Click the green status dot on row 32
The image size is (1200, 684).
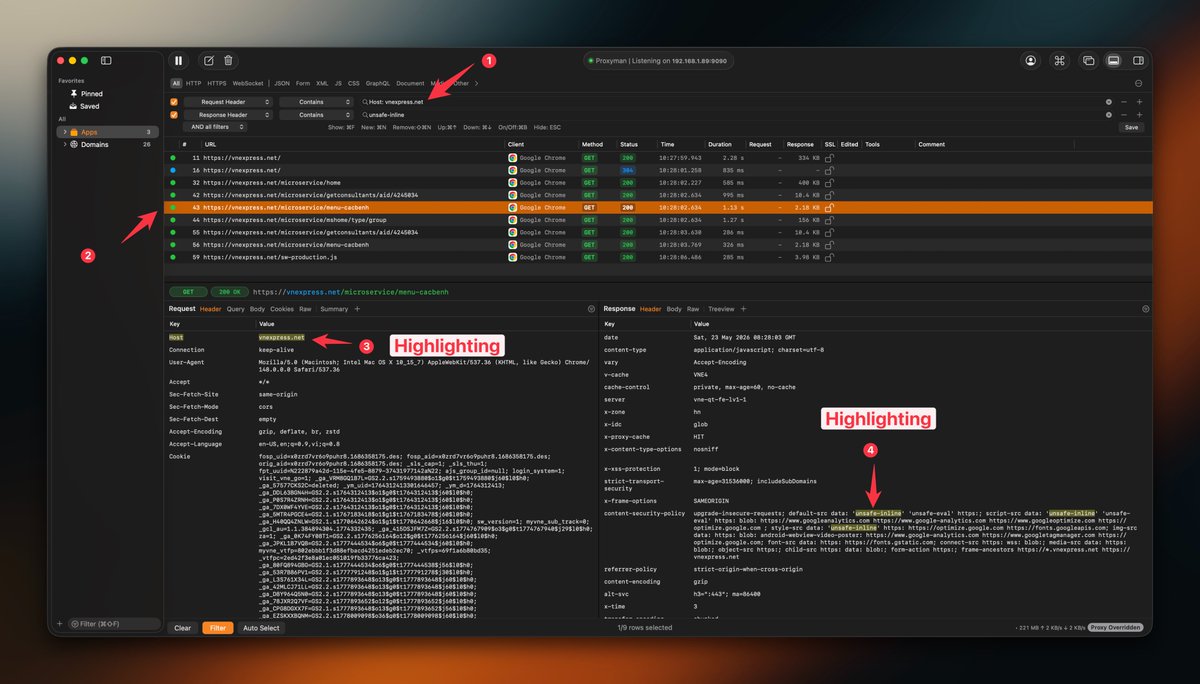(x=172, y=183)
